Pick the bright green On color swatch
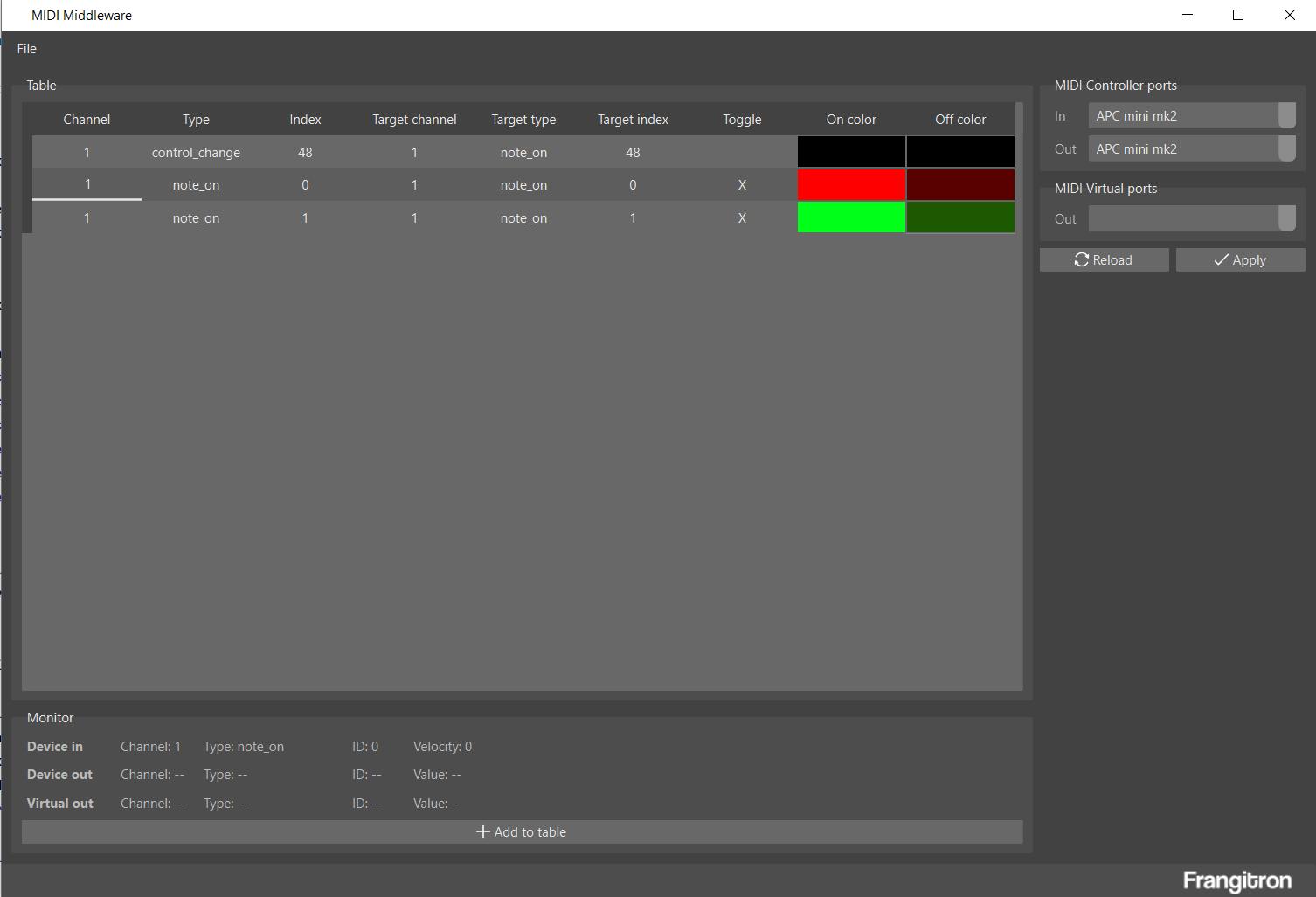The width and height of the screenshot is (1316, 897). click(851, 218)
